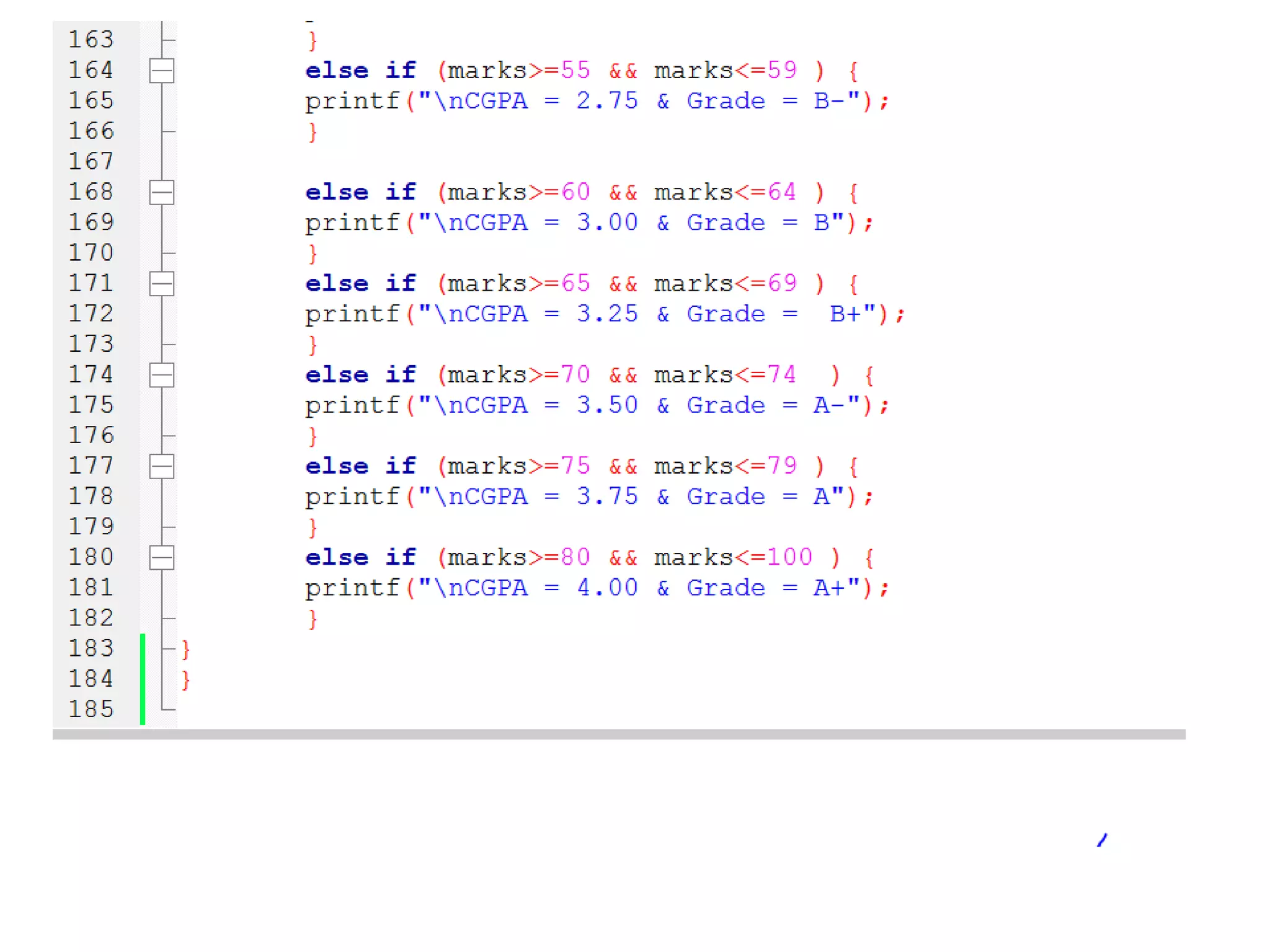Click line number 185 in the gutter
The height and width of the screenshot is (952, 1270).
[x=91, y=709]
